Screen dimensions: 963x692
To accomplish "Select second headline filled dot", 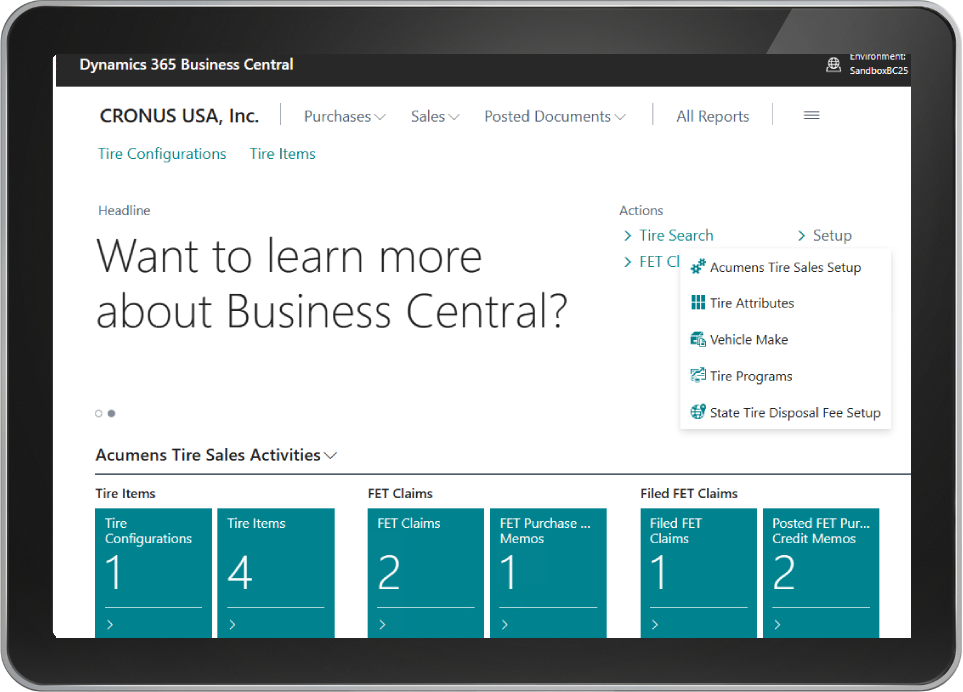I will 111,413.
